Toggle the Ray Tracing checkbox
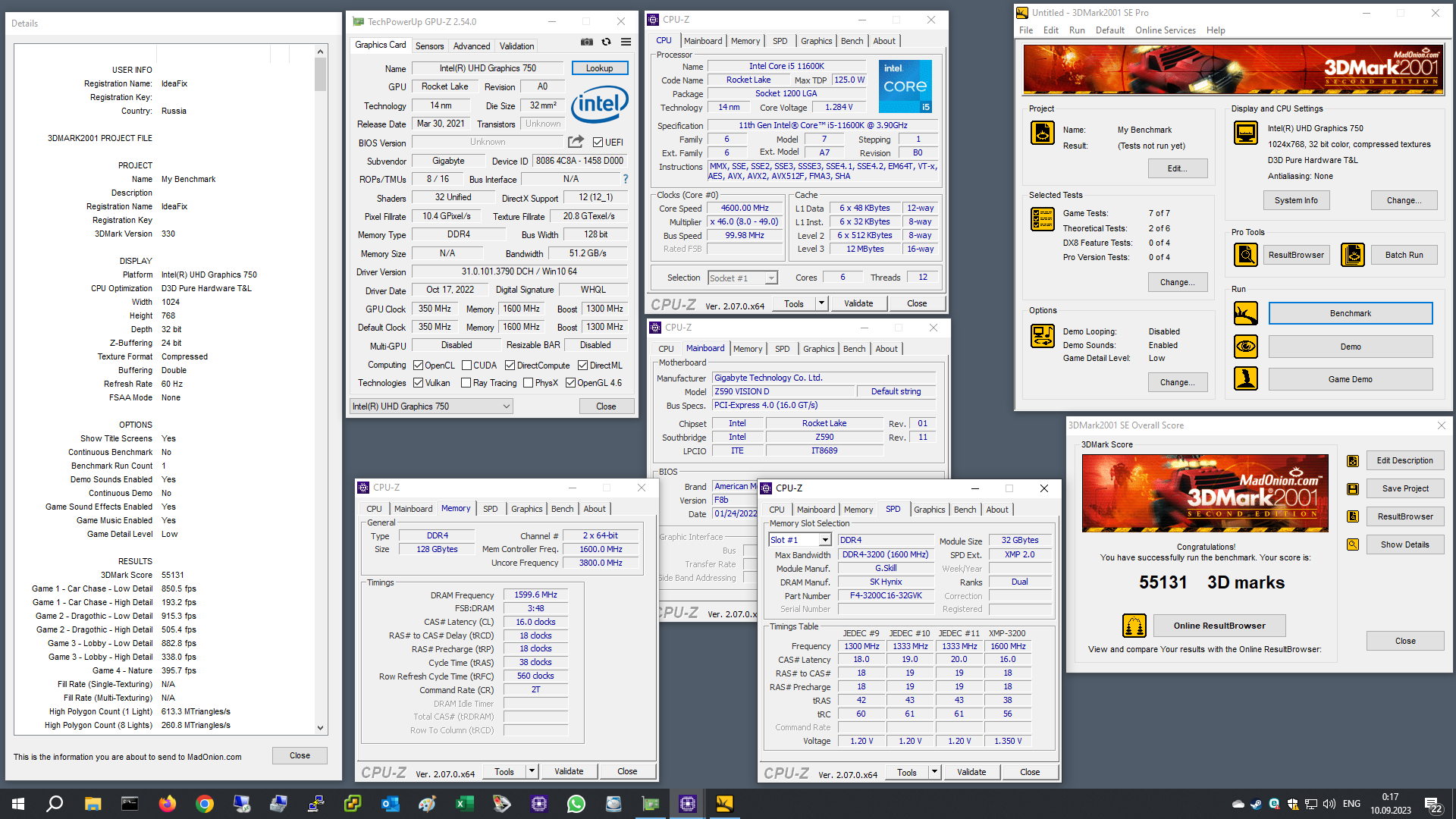 click(x=466, y=383)
